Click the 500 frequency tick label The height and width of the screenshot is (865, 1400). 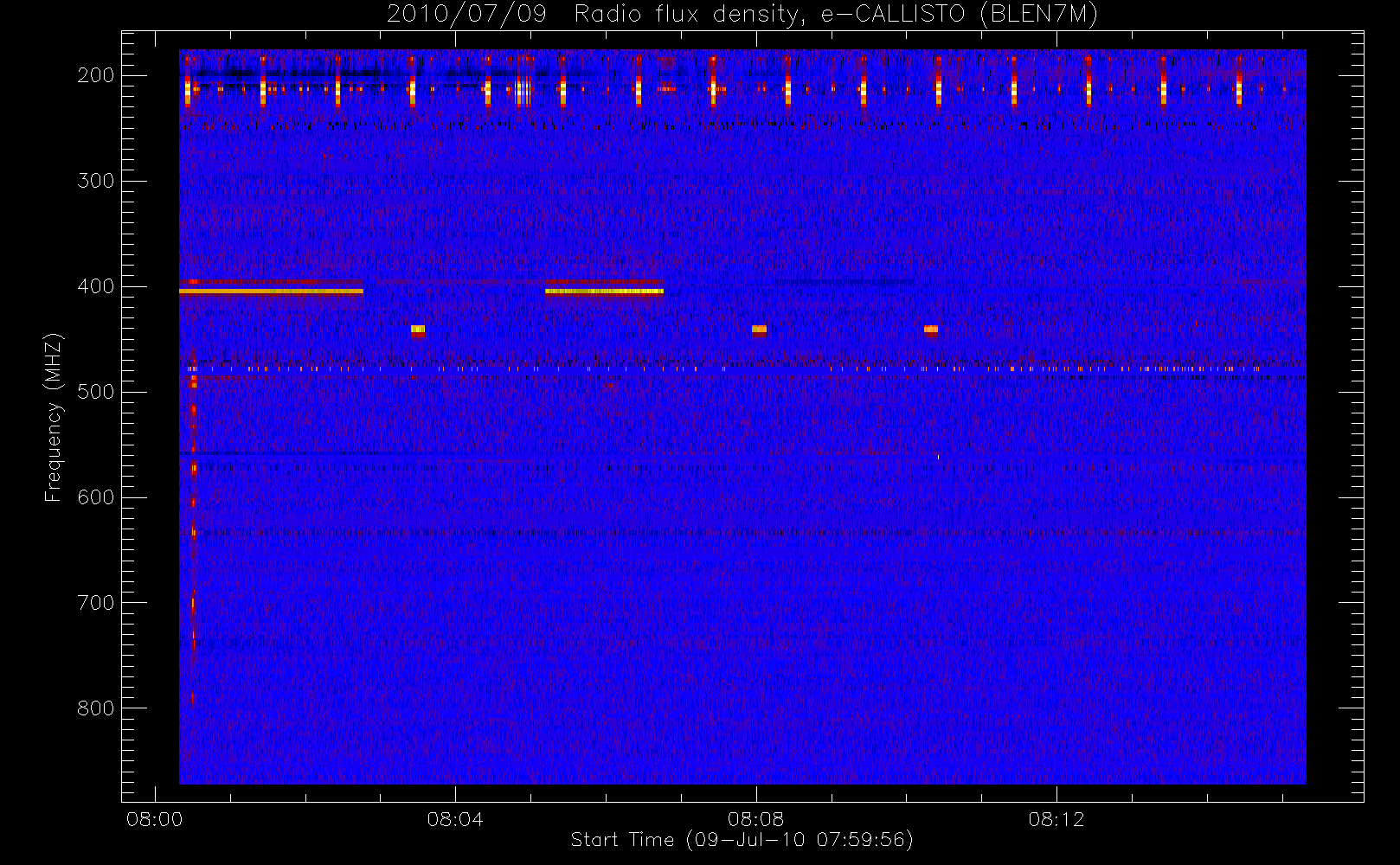coord(96,392)
